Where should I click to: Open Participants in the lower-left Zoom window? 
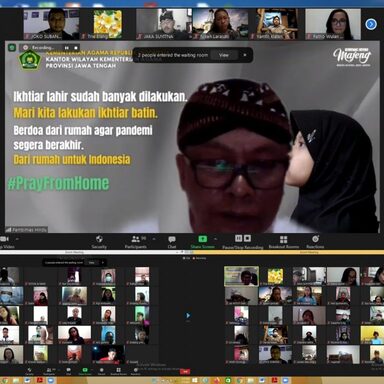[50, 371]
